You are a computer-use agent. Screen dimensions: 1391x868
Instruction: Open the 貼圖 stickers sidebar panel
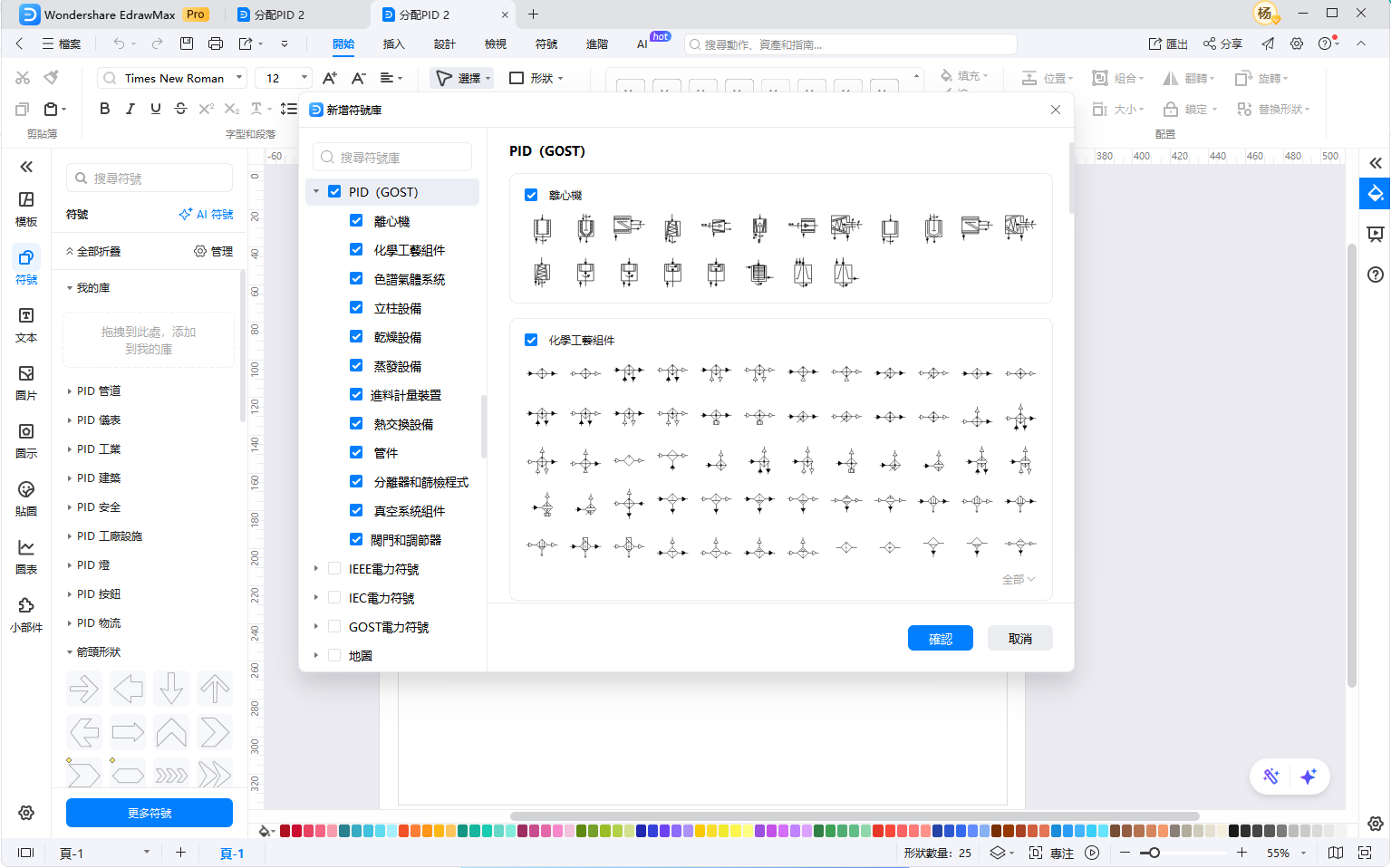point(26,498)
